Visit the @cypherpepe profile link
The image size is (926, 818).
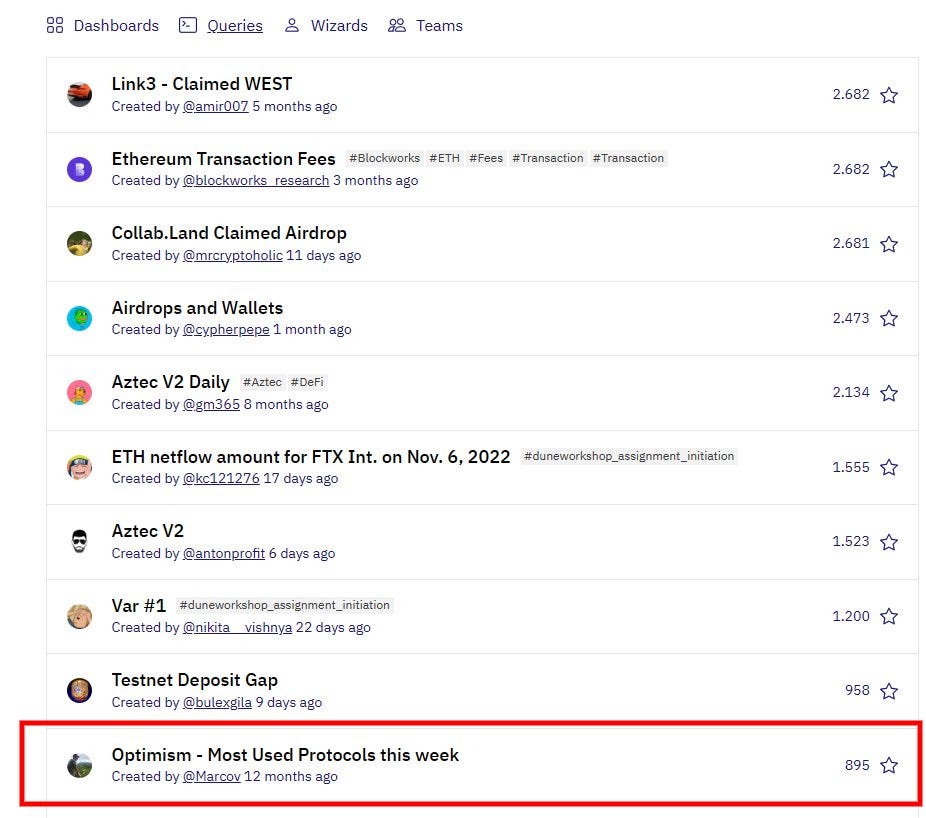(x=226, y=329)
